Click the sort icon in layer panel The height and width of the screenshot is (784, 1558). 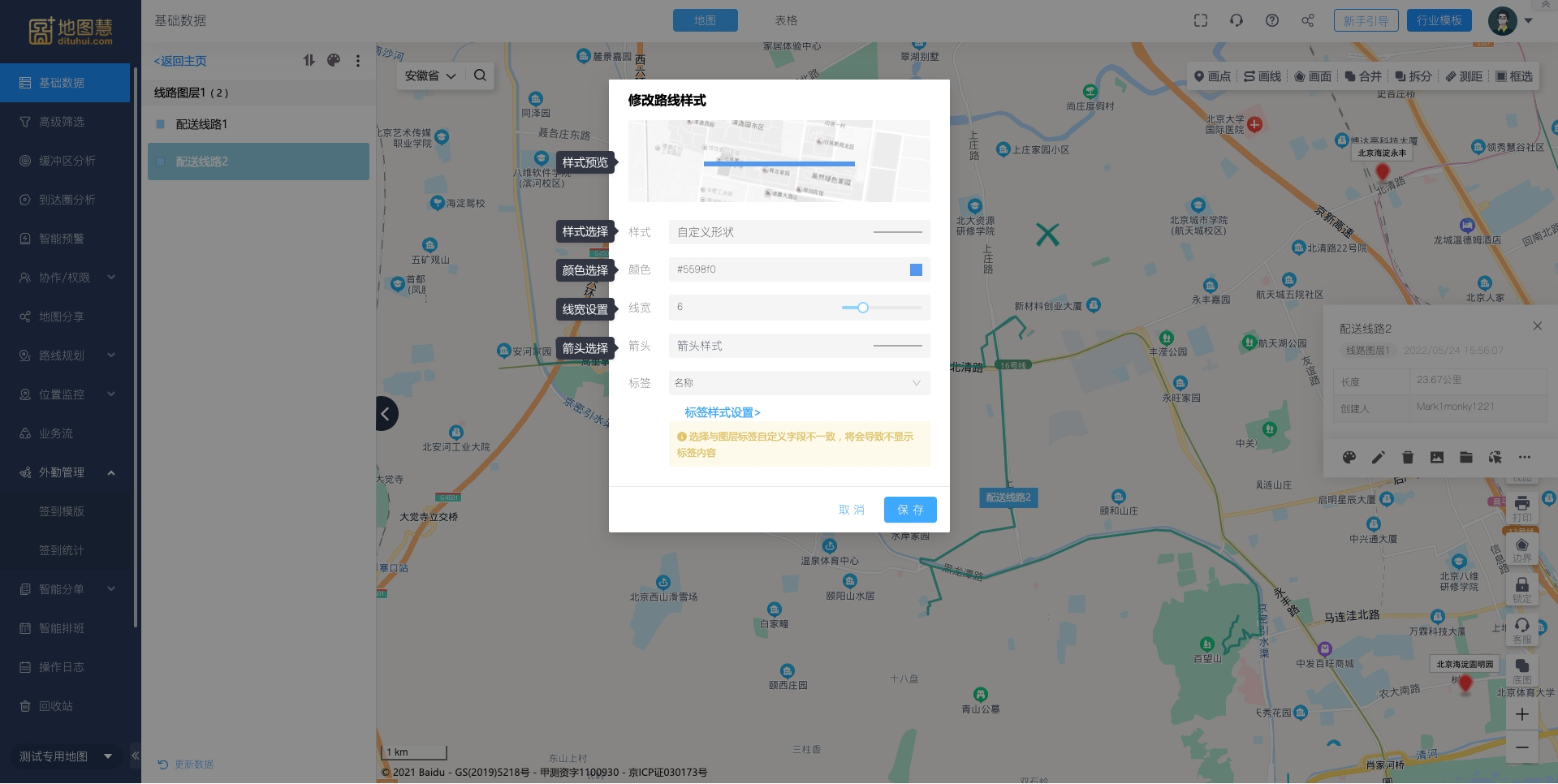coord(309,60)
